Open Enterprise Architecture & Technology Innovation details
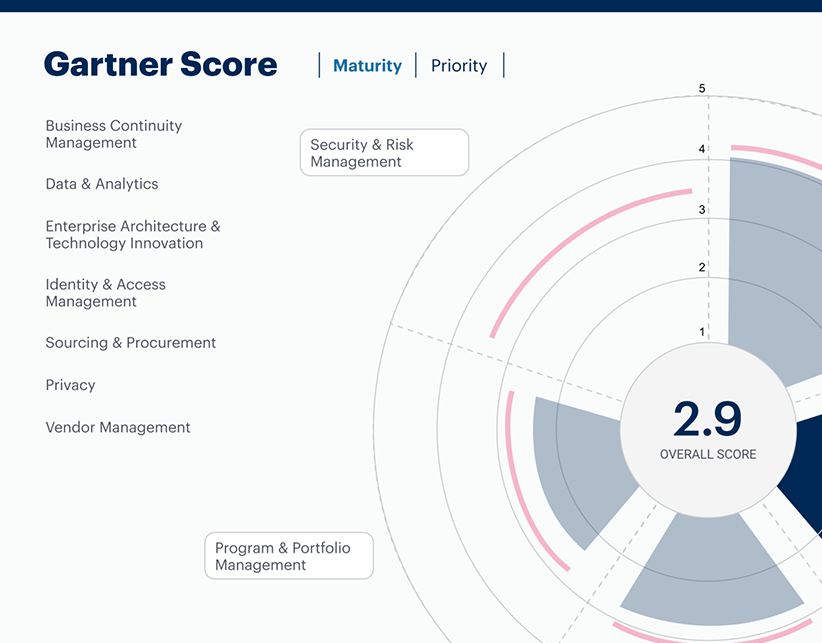 [133, 234]
